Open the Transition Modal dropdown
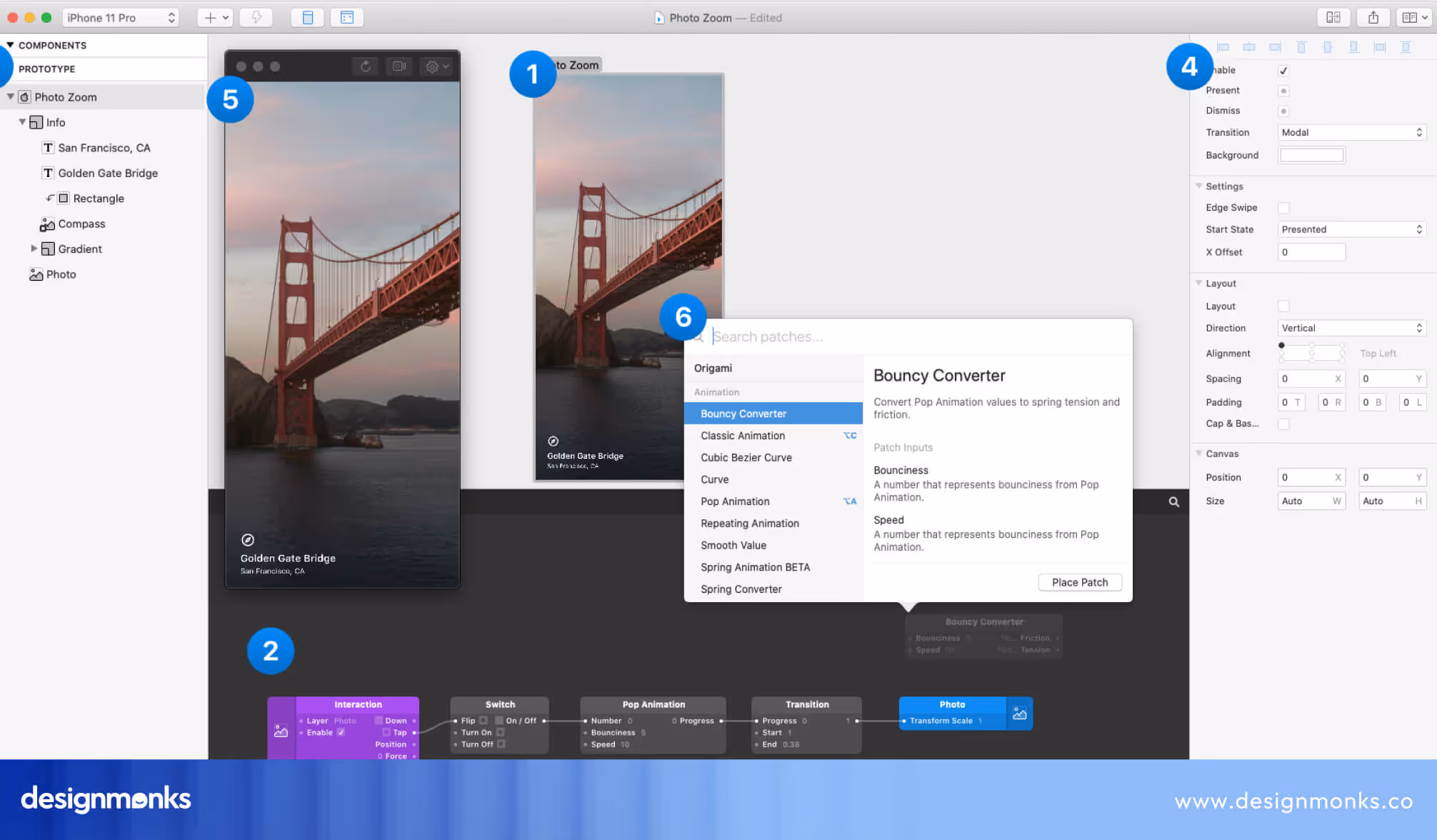Viewport: 1437px width, 840px height. tap(1351, 133)
